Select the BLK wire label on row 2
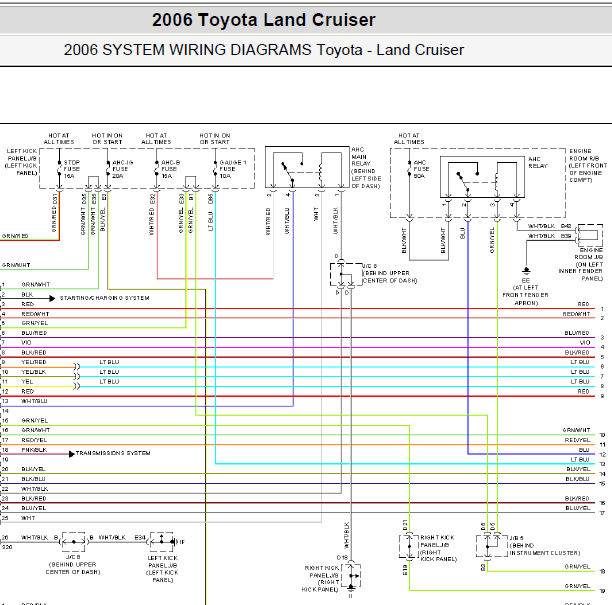Screen dimensions: 612x605 [27, 294]
